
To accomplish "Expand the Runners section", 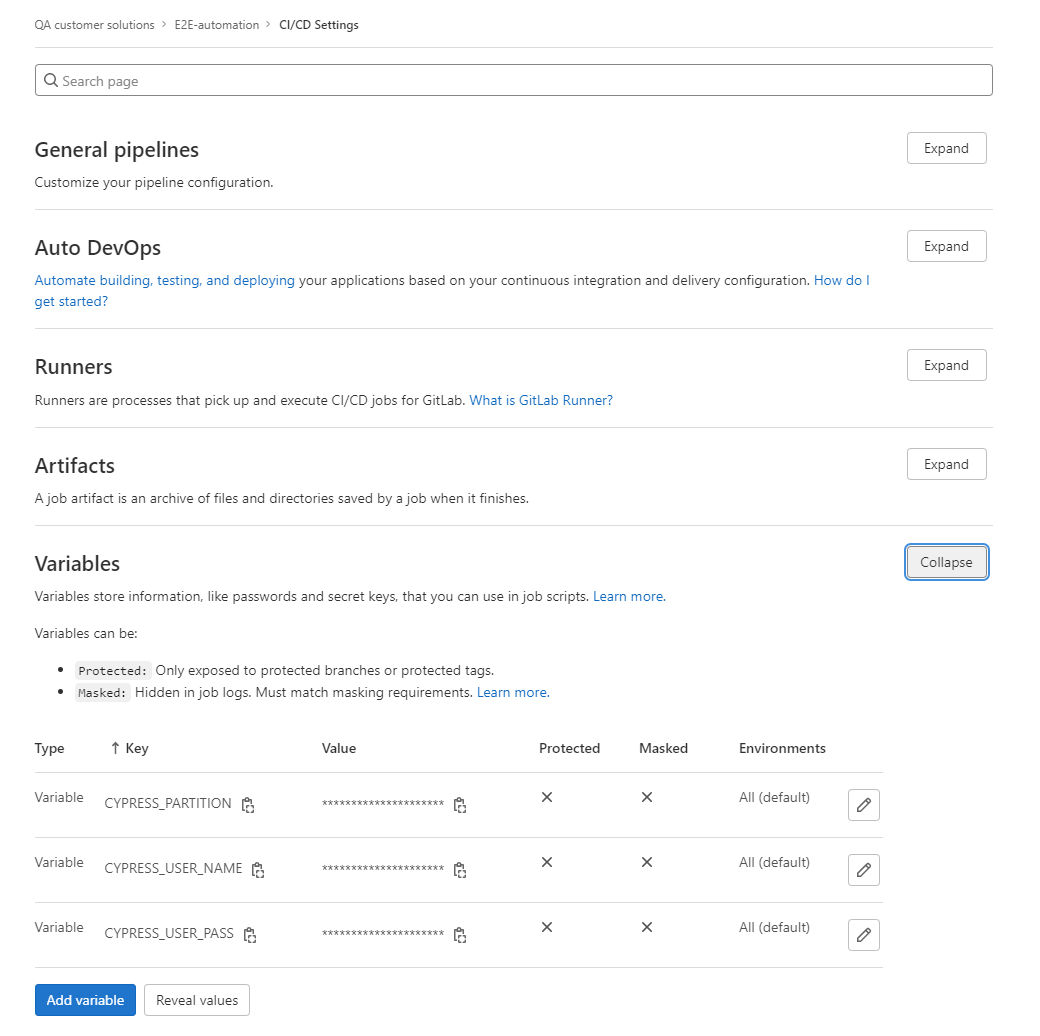I will [x=946, y=365].
